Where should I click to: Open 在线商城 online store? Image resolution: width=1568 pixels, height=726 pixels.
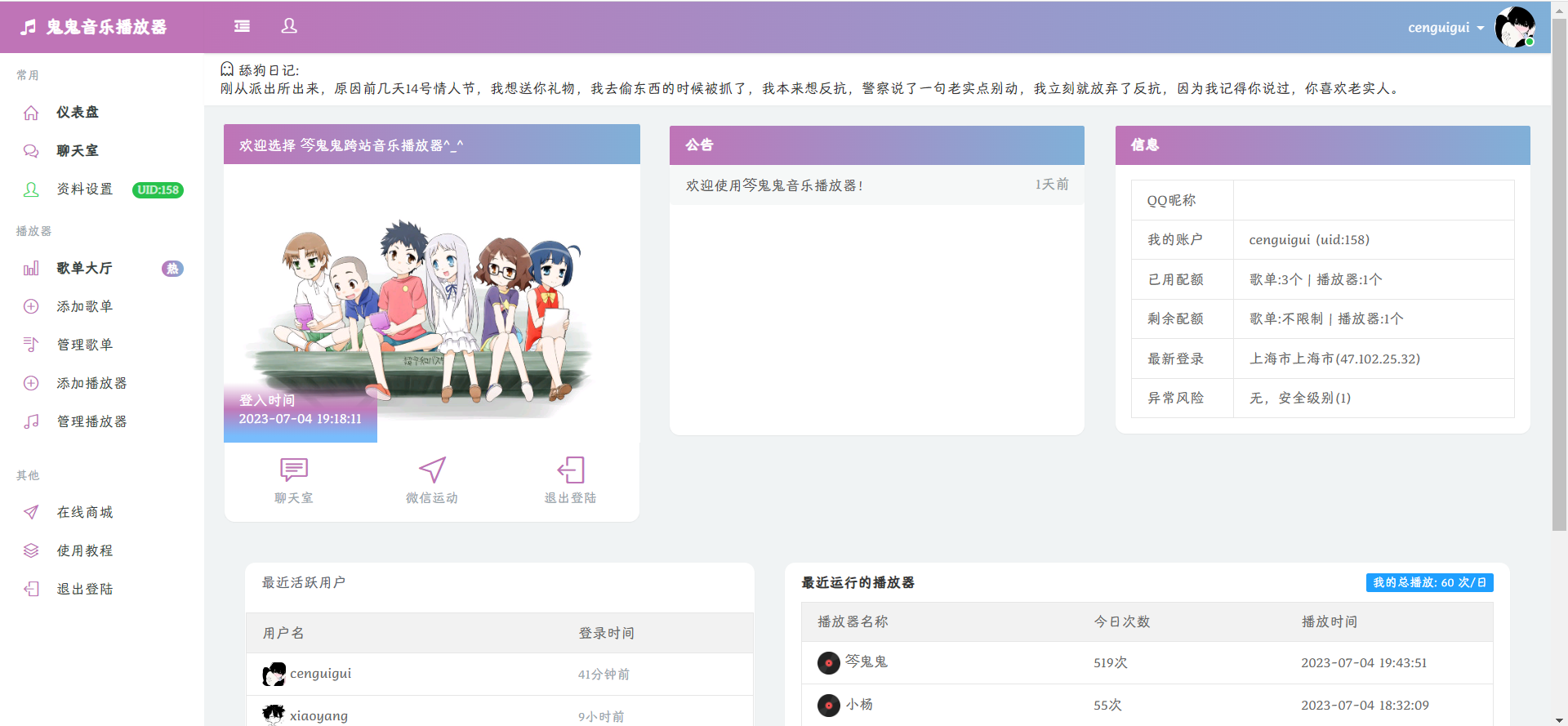84,513
